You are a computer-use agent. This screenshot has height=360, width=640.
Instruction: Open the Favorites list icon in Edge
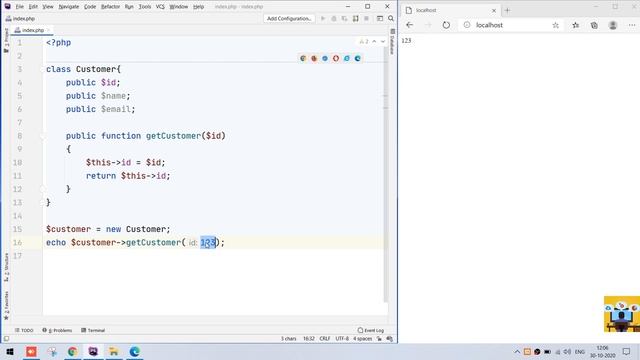pos(576,25)
